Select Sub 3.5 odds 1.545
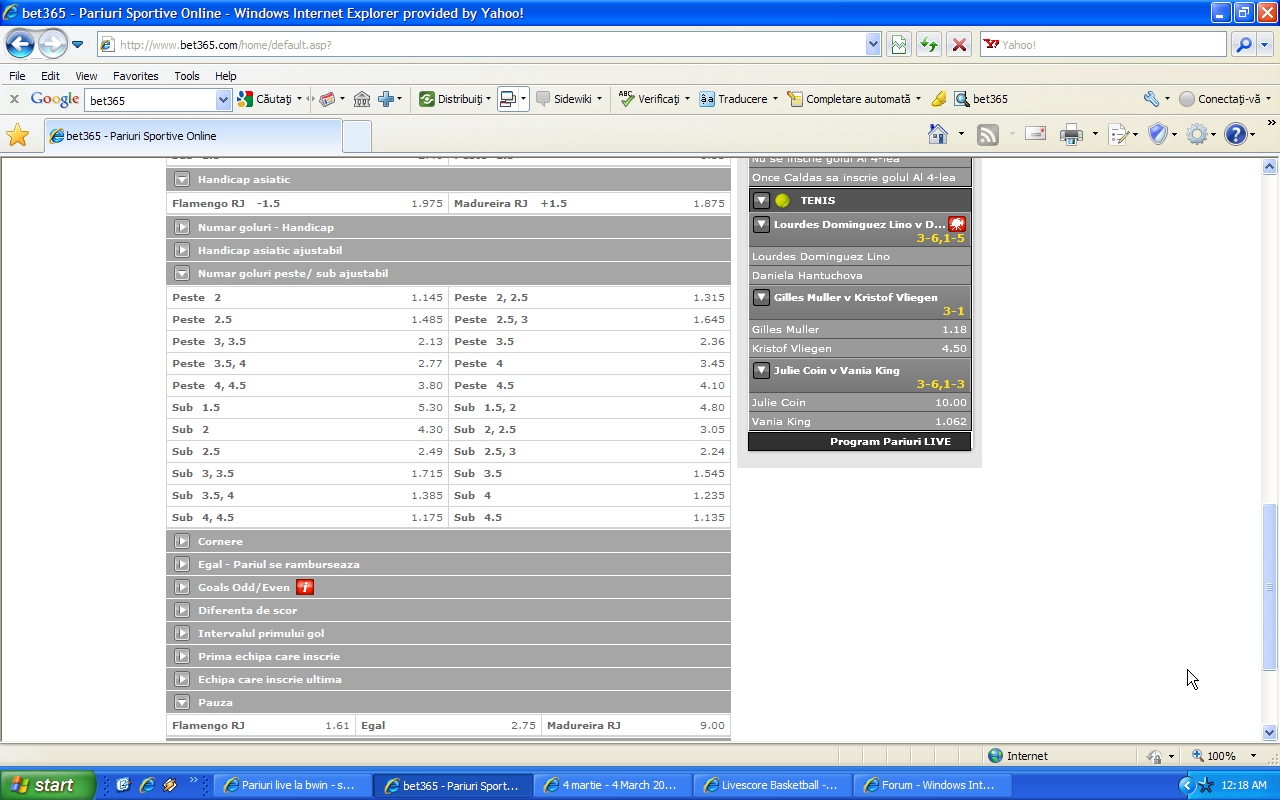 click(x=589, y=473)
